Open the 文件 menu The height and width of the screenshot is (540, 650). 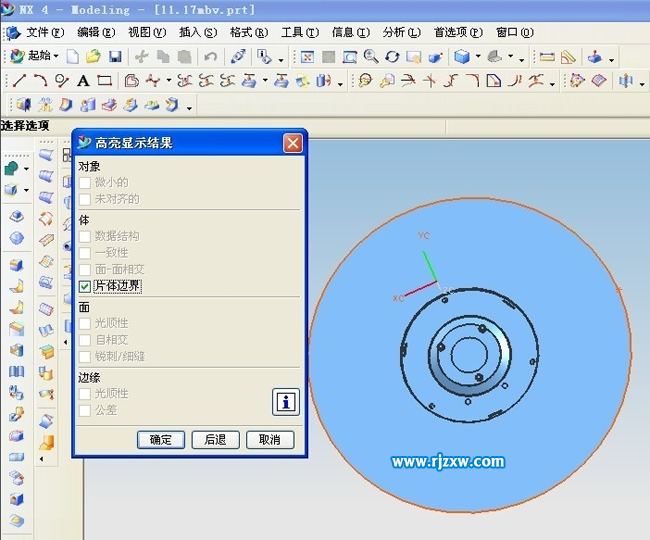[x=44, y=32]
